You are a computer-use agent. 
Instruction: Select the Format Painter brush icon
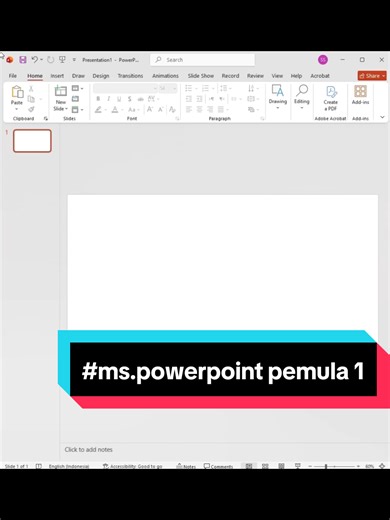(x=31, y=109)
